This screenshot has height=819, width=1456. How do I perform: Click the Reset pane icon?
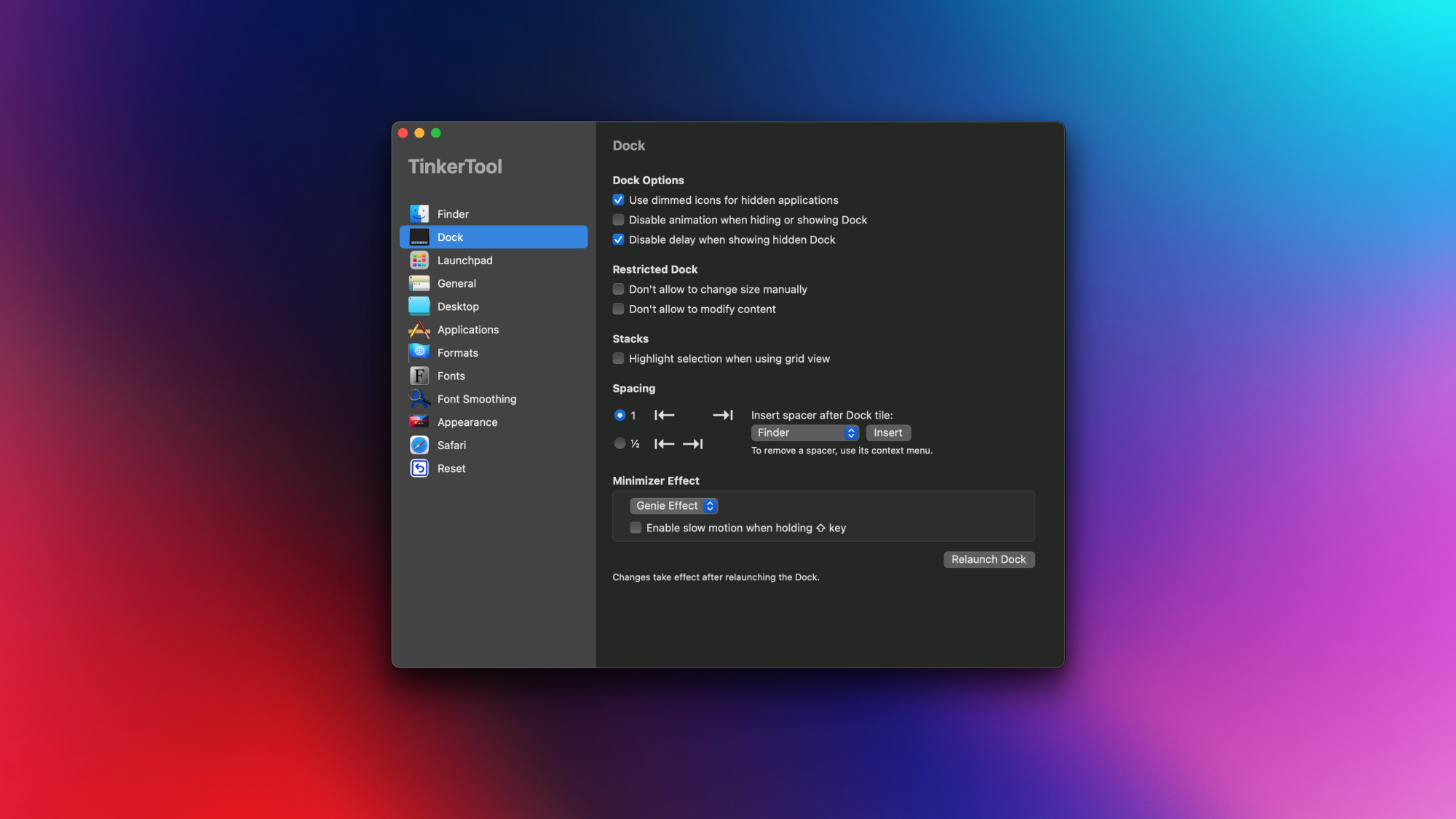coord(419,468)
